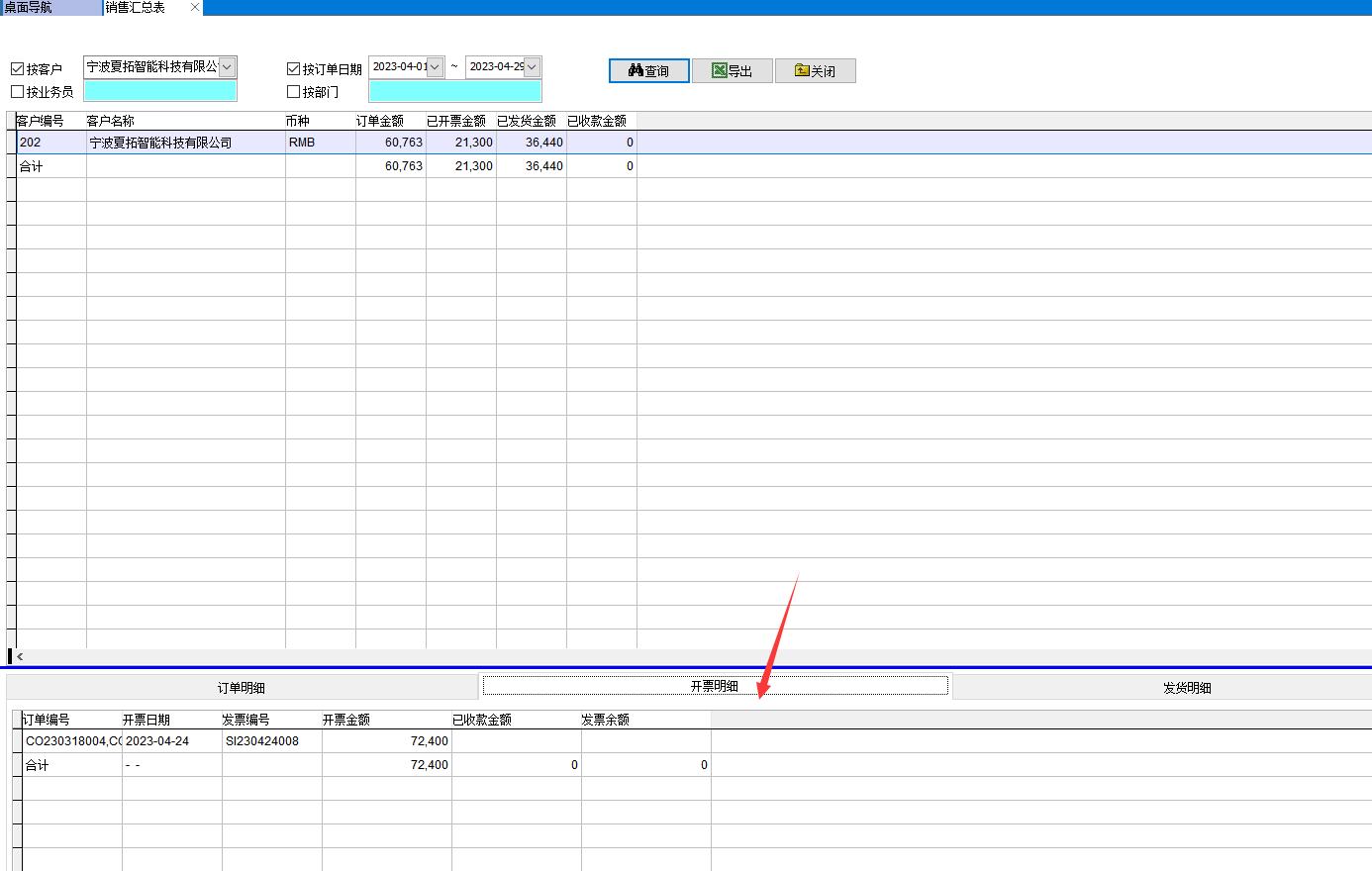Select the 开票明细 detail tab

click(714, 686)
